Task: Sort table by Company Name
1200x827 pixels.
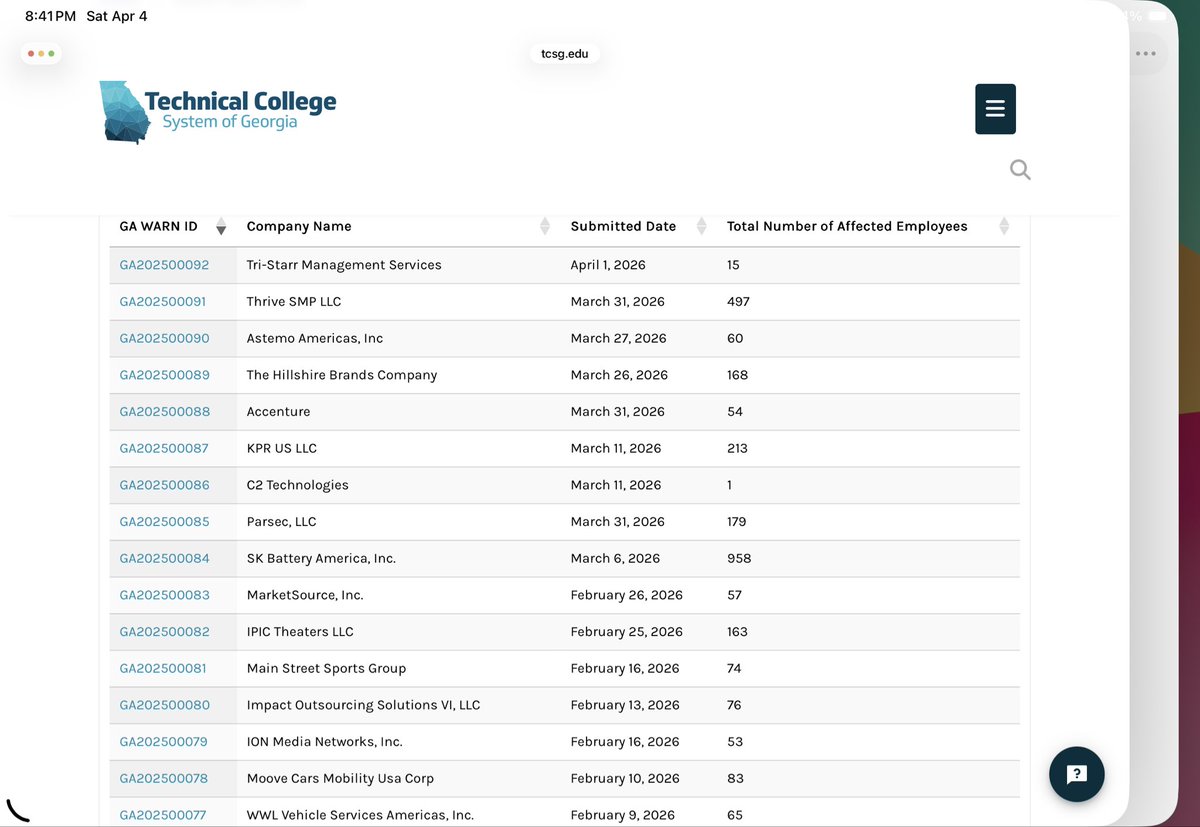Action: tap(398, 226)
